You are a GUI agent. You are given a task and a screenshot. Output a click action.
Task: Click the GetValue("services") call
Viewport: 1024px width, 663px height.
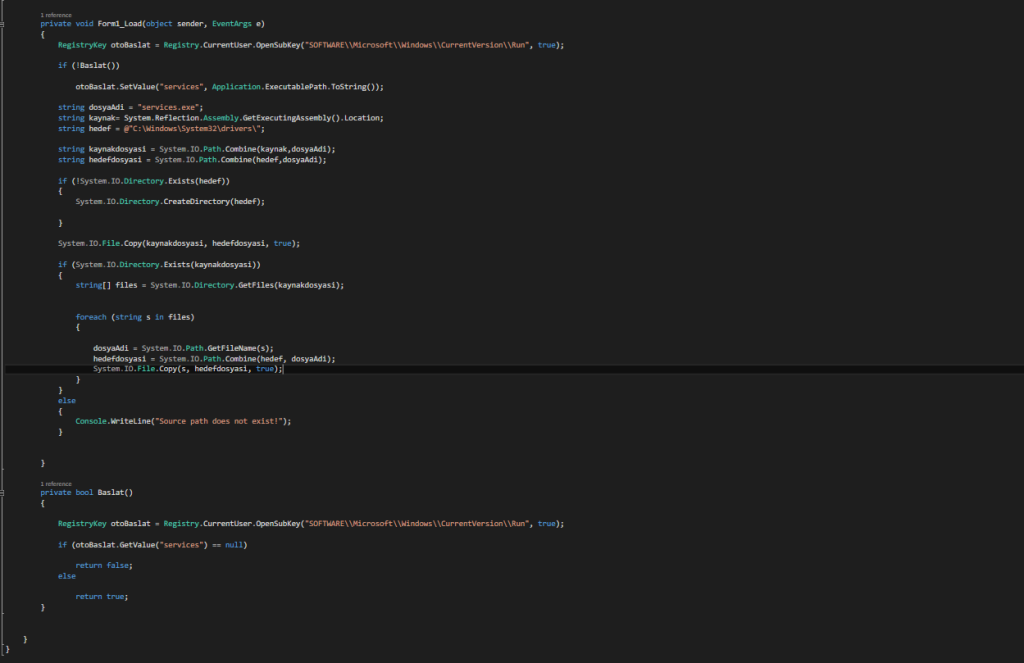point(163,545)
